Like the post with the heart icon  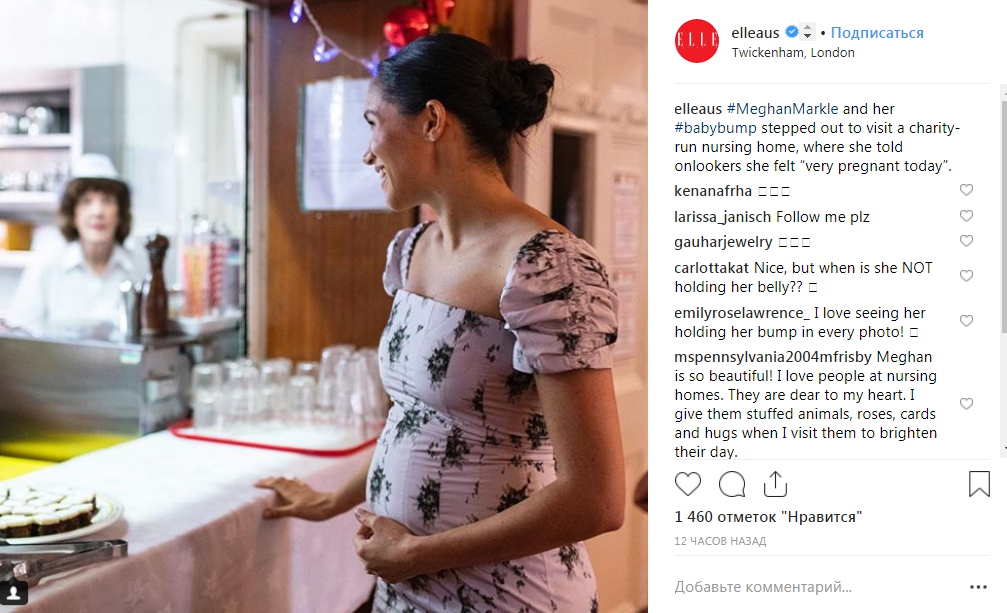[x=687, y=484]
